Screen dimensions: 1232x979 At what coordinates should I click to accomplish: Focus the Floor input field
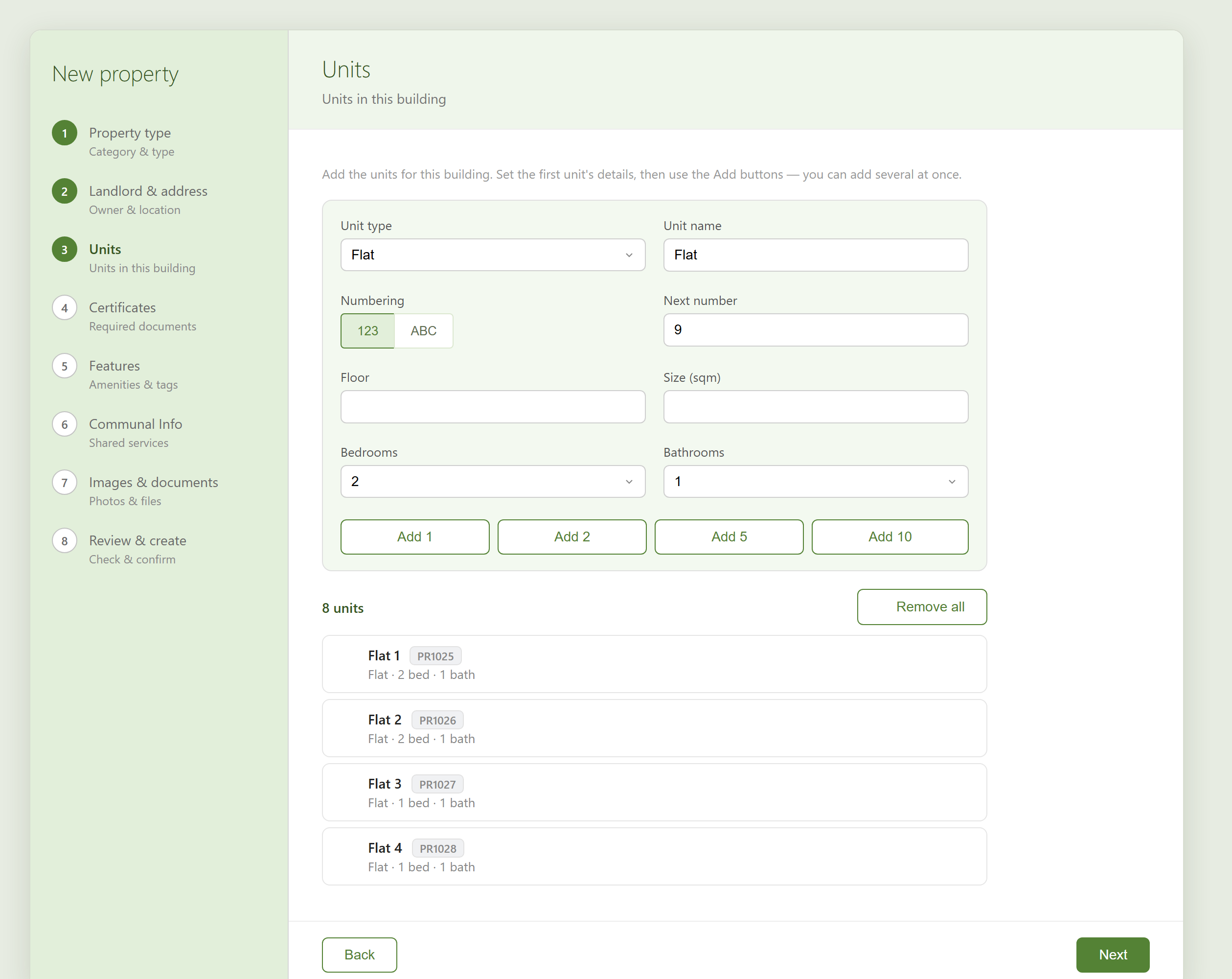tap(493, 407)
